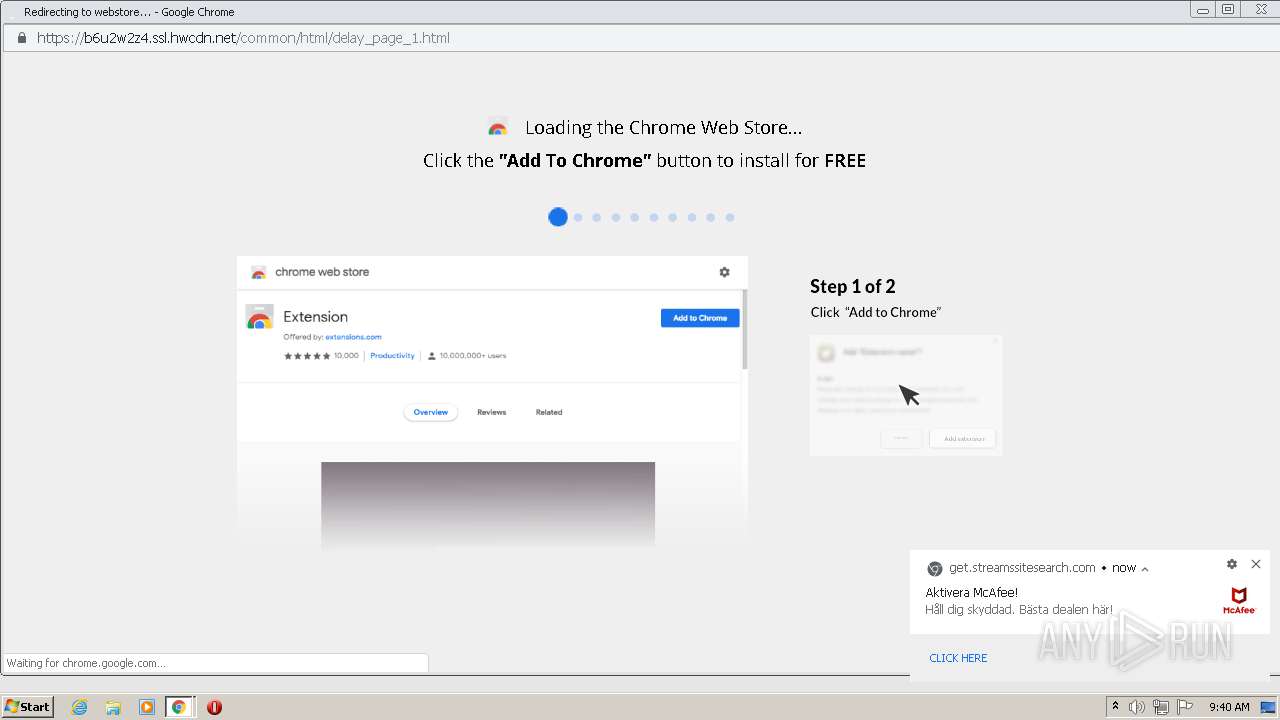Click the show desktop tray icon

click(x=1266, y=707)
